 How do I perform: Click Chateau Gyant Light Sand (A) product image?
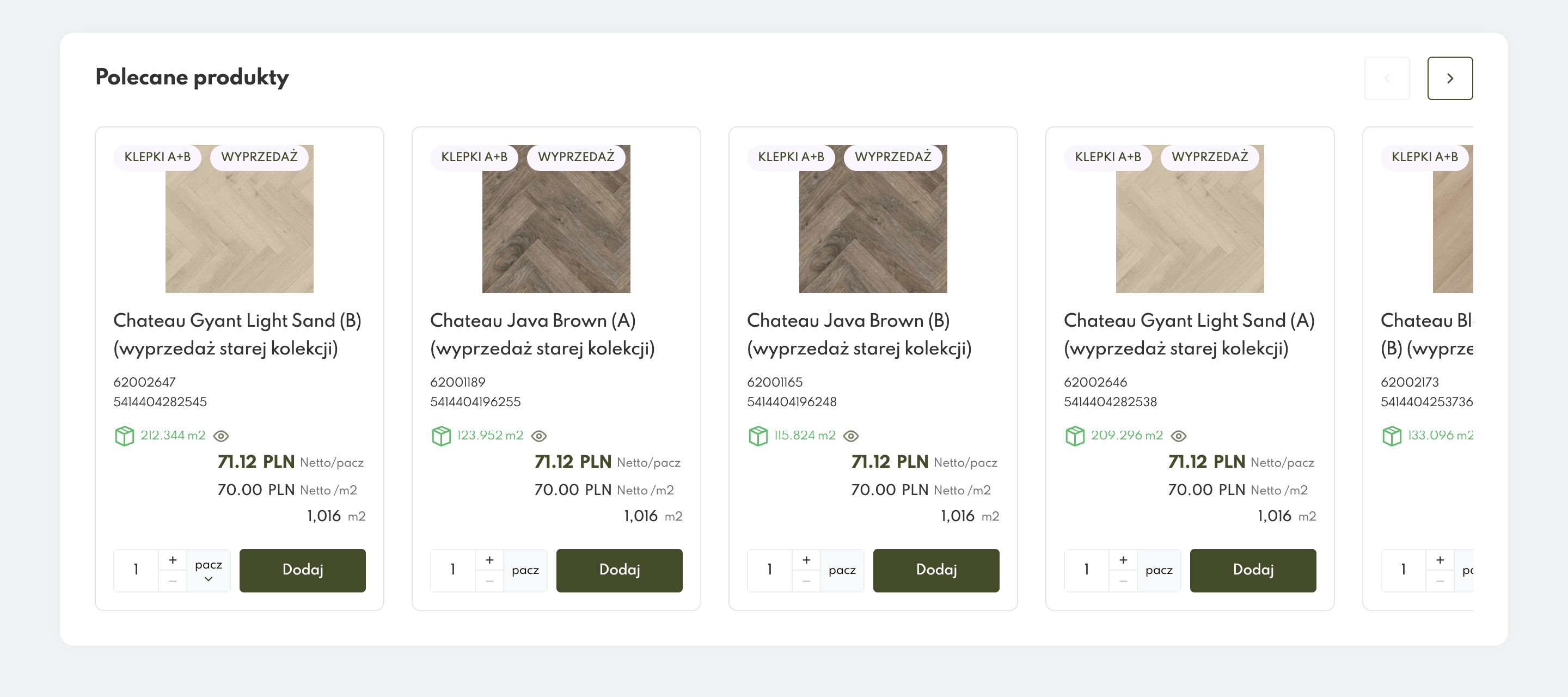pyautogui.click(x=1190, y=218)
